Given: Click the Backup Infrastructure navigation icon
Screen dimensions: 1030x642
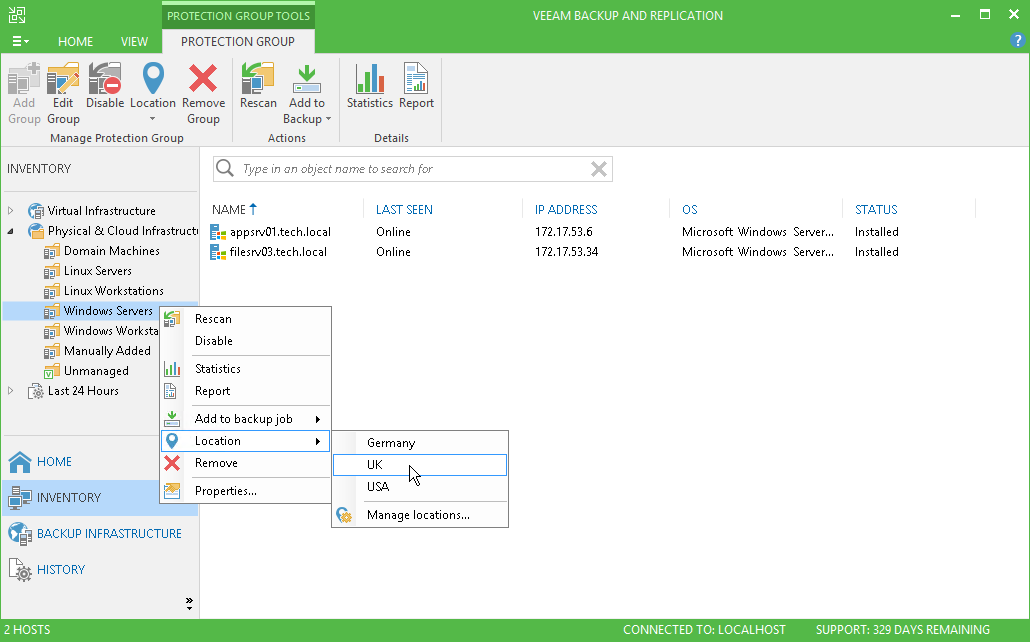Looking at the screenshot, I should (x=20, y=534).
